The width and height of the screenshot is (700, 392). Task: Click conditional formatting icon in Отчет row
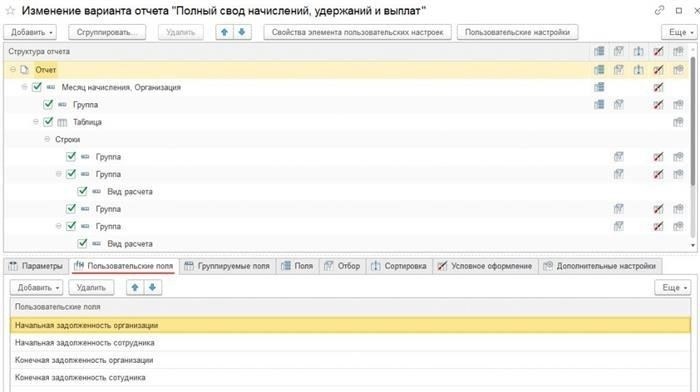pos(658,70)
